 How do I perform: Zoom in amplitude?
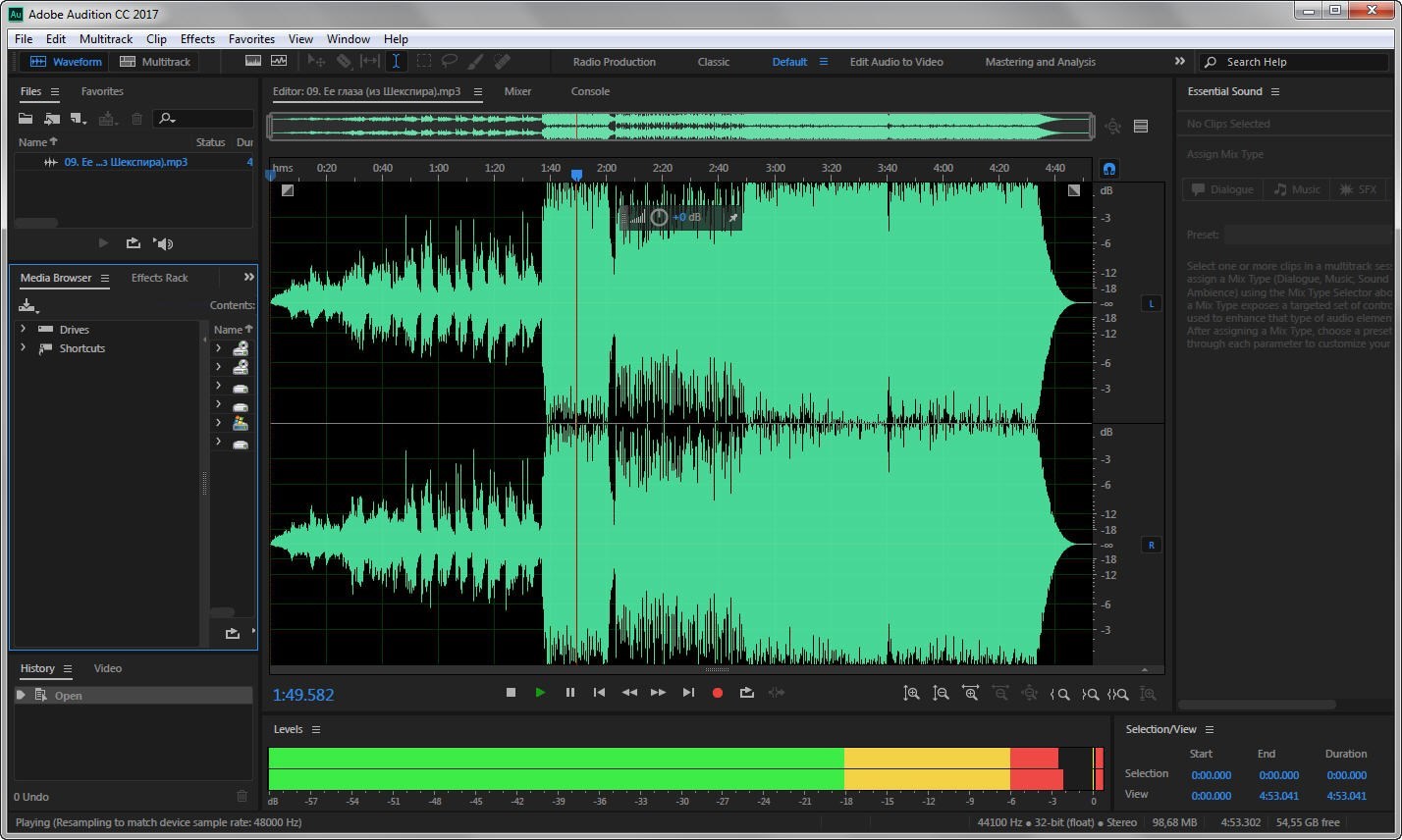(x=911, y=693)
